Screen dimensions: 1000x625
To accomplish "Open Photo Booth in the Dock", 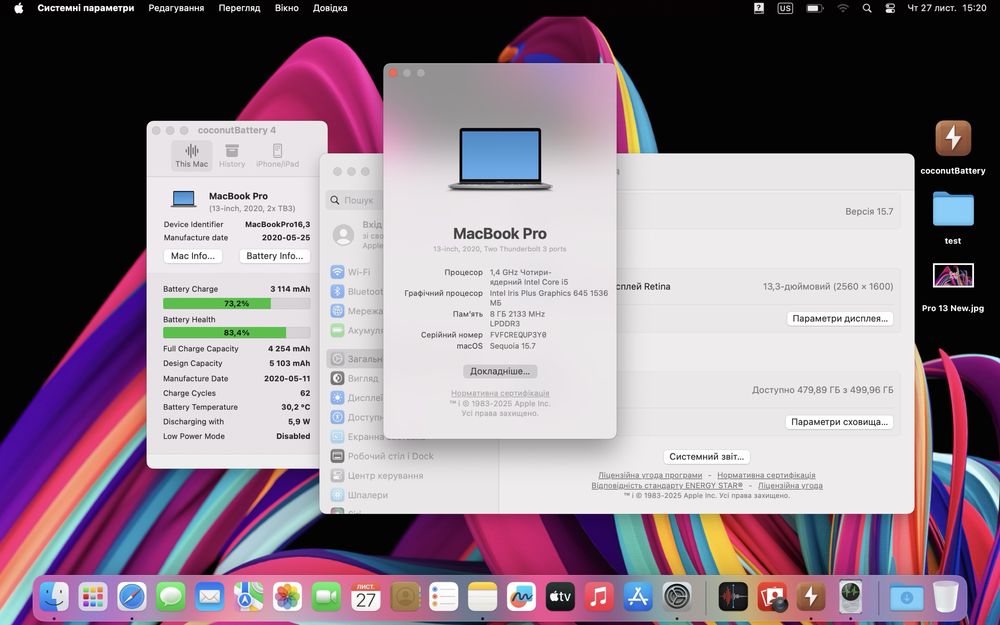I will click(772, 598).
